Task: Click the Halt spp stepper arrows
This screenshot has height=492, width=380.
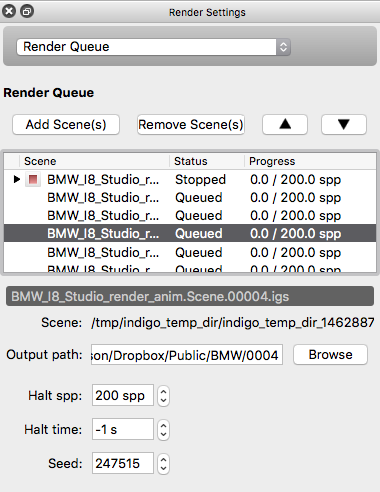Action: click(x=163, y=396)
